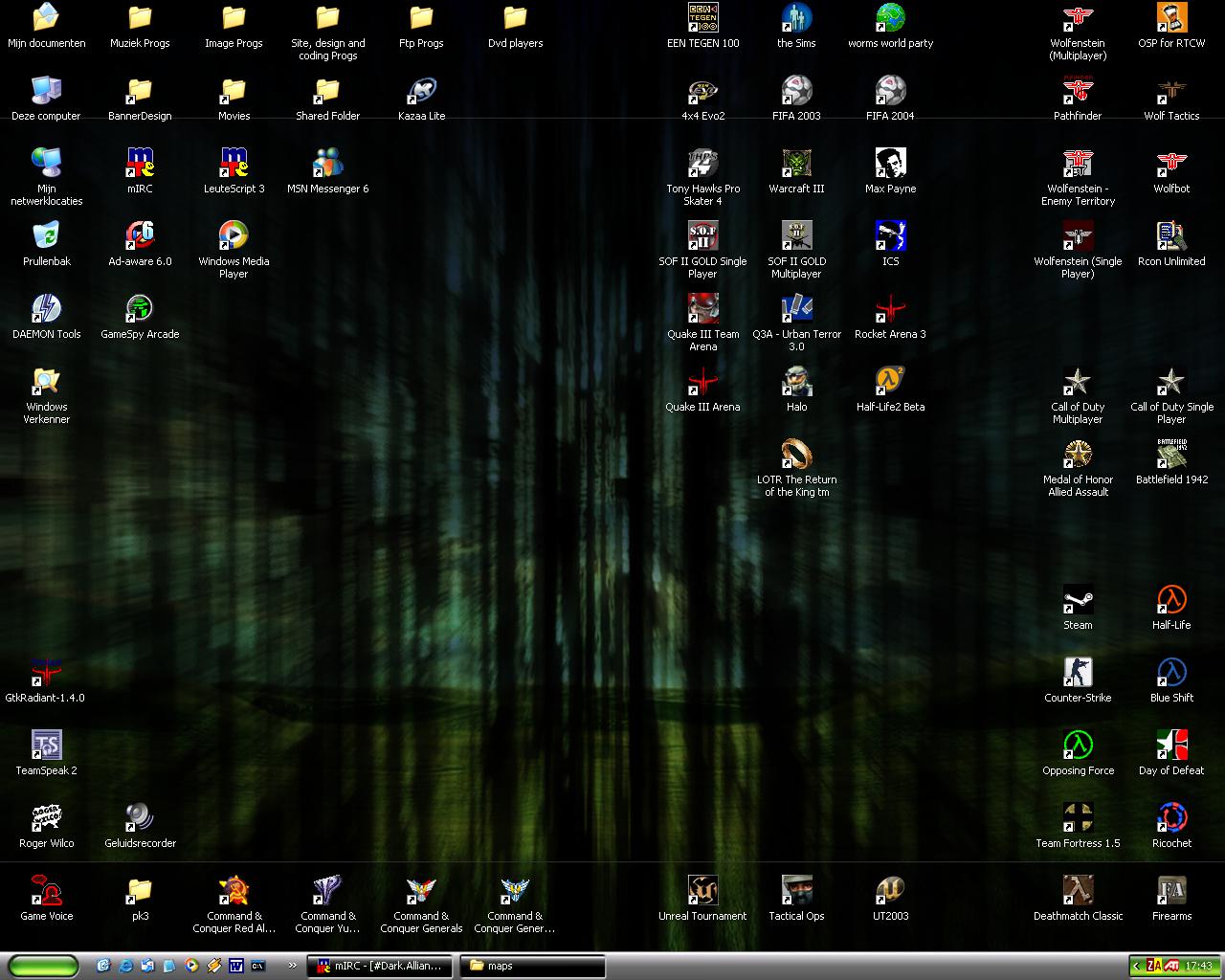
Task: Open MSN Messenger 6 shortcut
Action: tap(327, 163)
